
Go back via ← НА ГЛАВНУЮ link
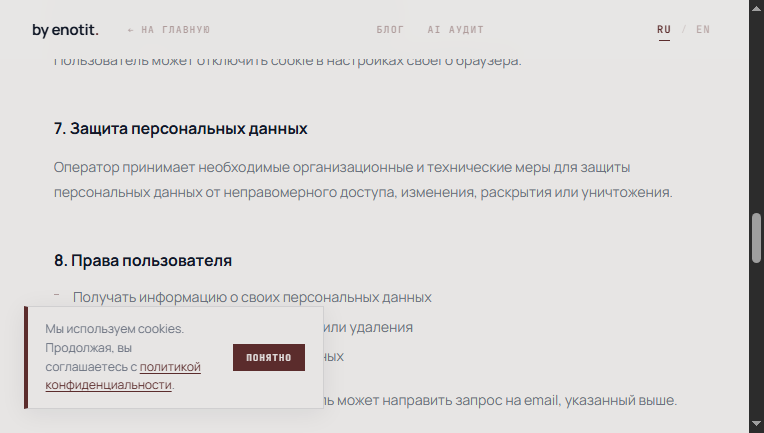(x=169, y=30)
